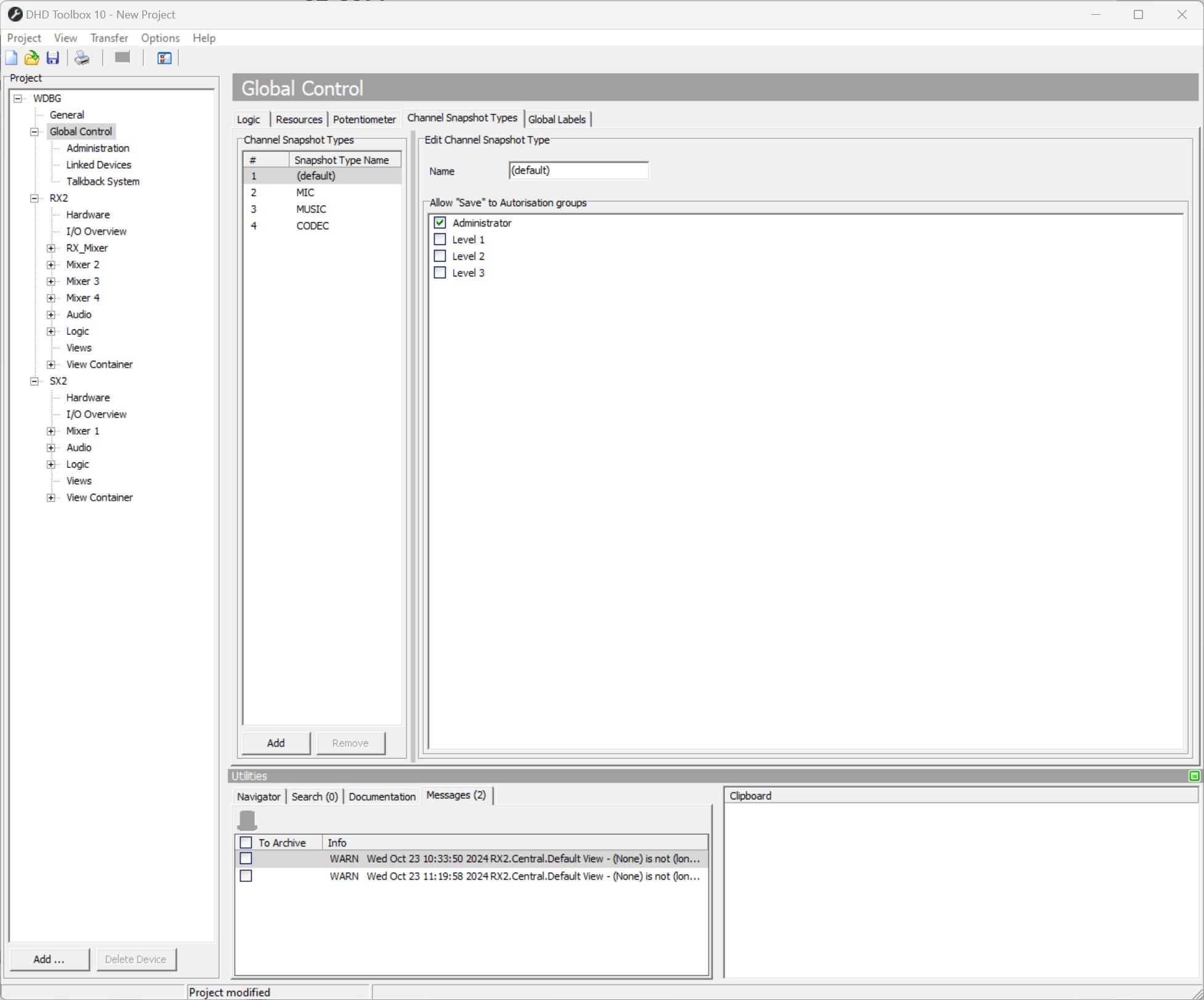Collapse the SX2 device tree
The height and width of the screenshot is (1000, 1204).
[34, 381]
